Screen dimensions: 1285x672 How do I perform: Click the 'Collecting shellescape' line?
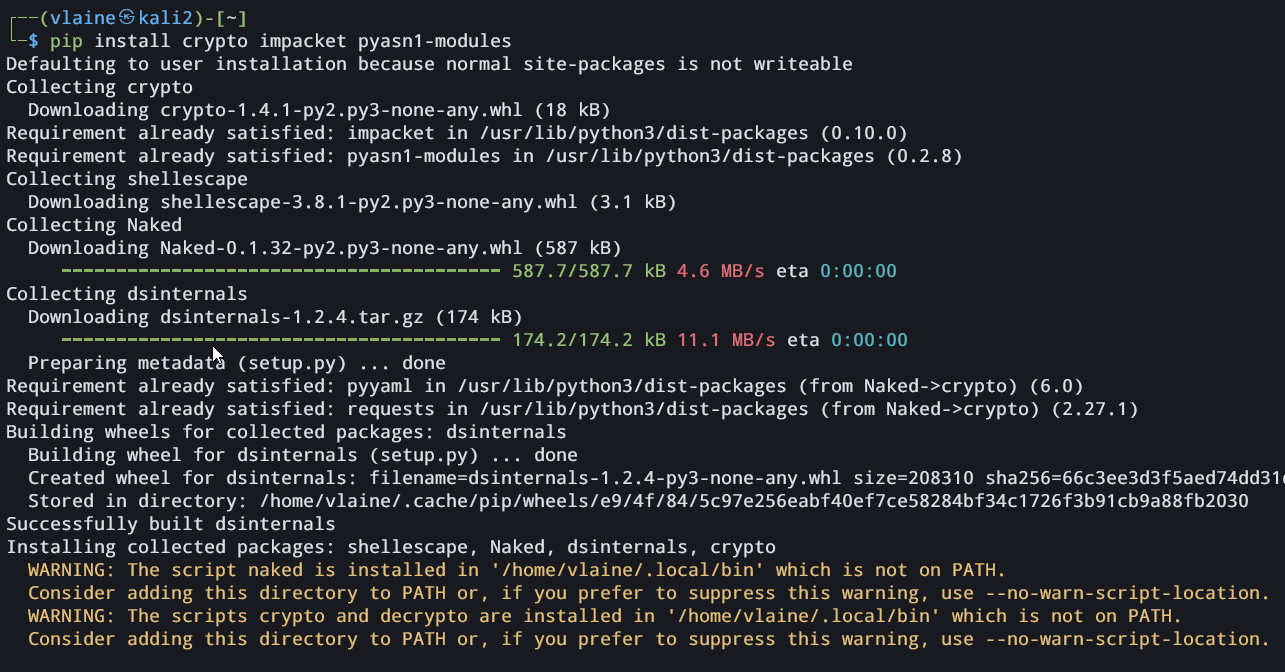127,179
